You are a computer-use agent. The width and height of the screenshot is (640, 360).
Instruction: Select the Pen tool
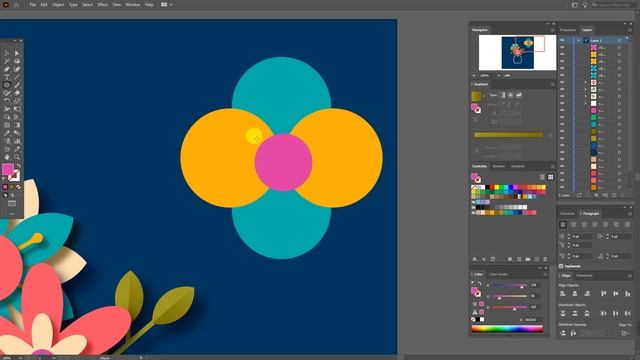click(x=7, y=69)
